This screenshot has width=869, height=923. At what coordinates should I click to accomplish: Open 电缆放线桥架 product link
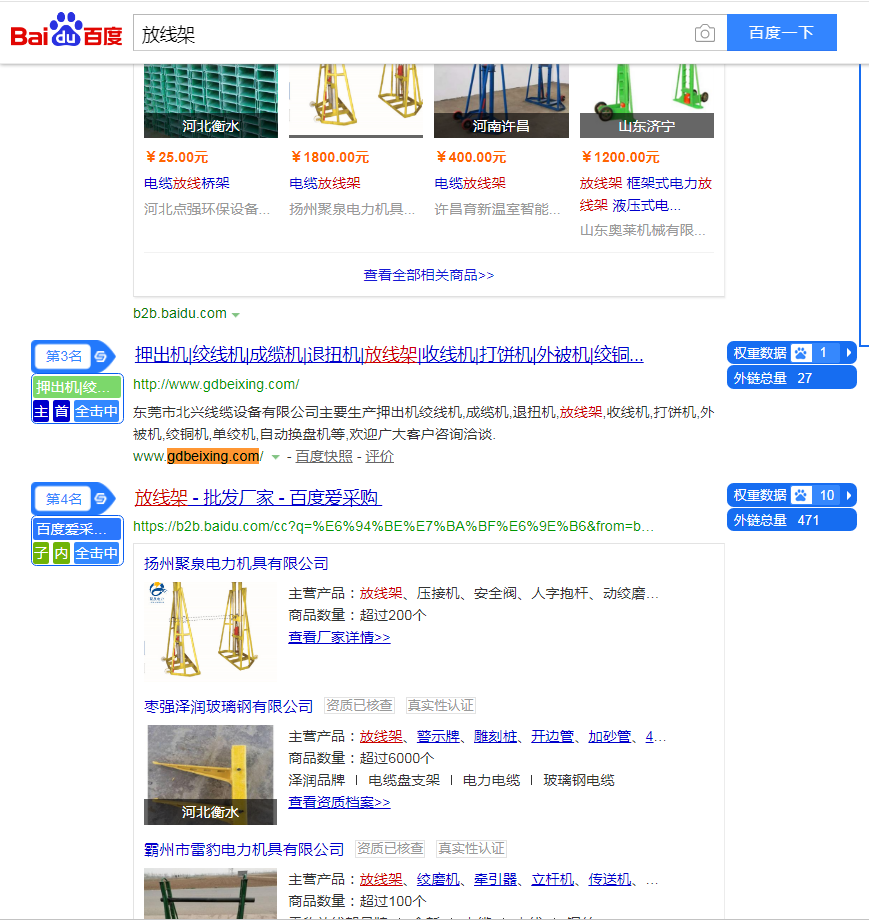point(187,184)
